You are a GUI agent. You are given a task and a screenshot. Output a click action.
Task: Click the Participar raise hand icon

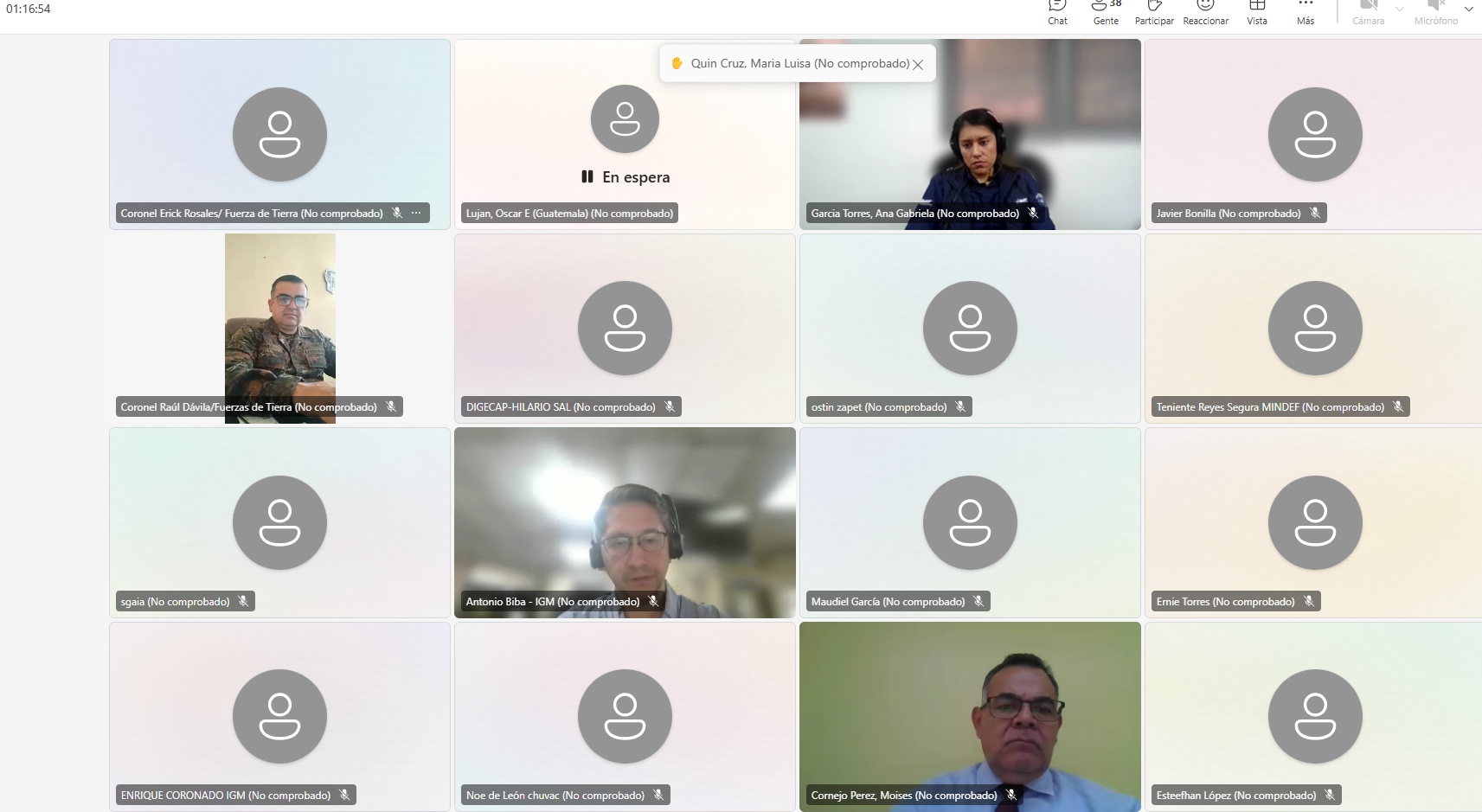point(1154,12)
